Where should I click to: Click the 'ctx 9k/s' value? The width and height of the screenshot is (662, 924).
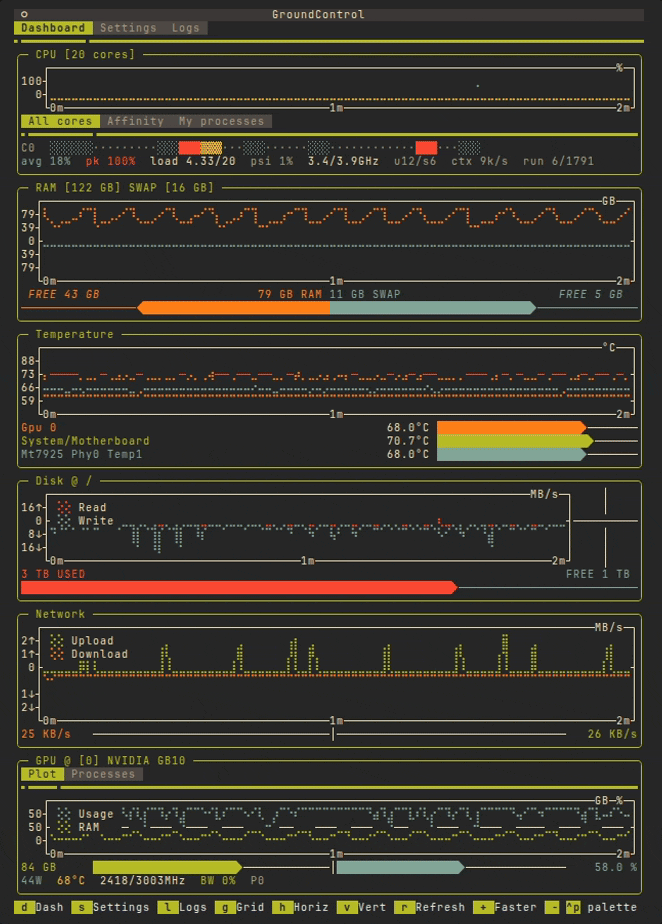[479, 161]
